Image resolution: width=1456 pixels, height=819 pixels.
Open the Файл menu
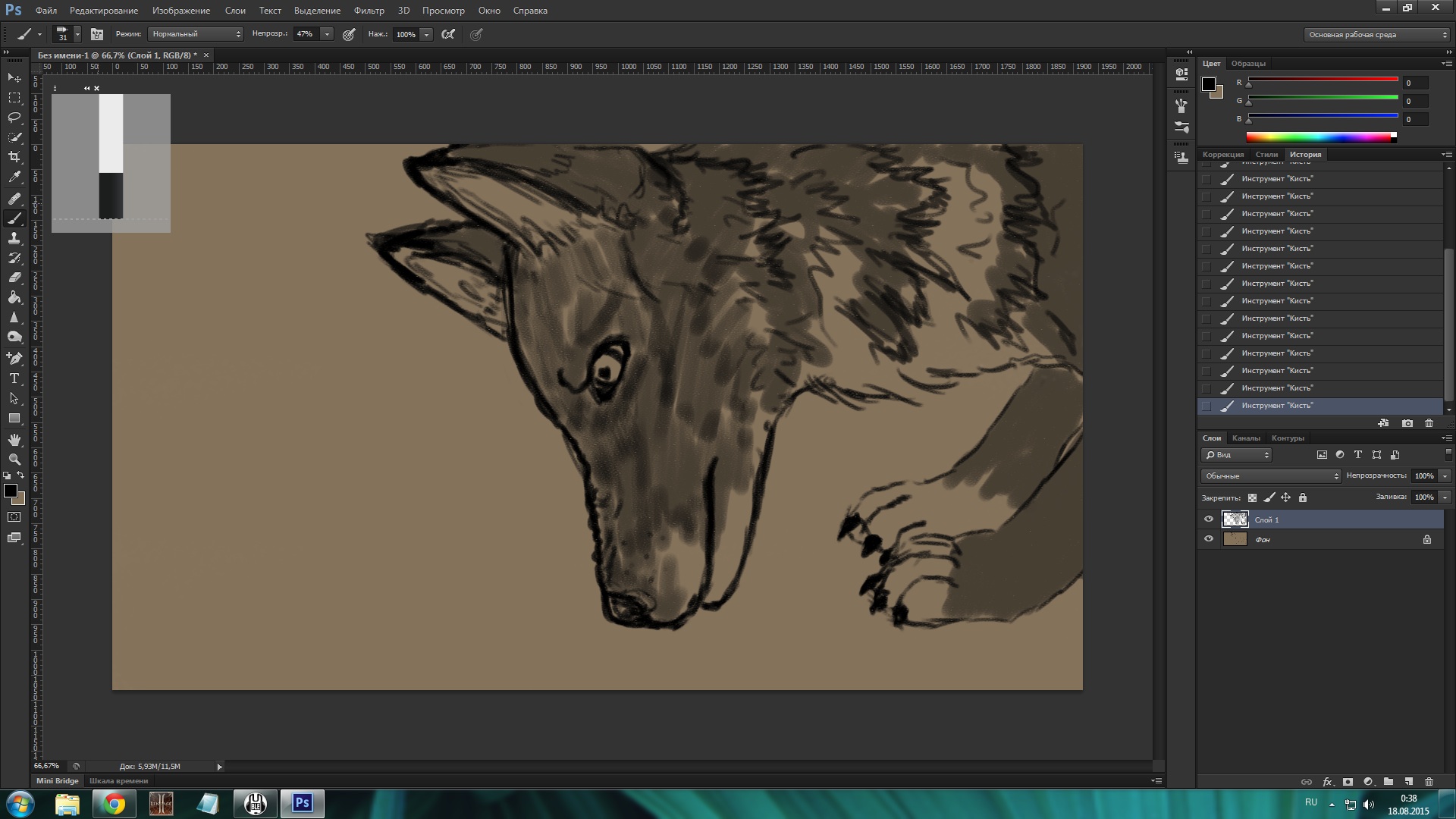46,11
